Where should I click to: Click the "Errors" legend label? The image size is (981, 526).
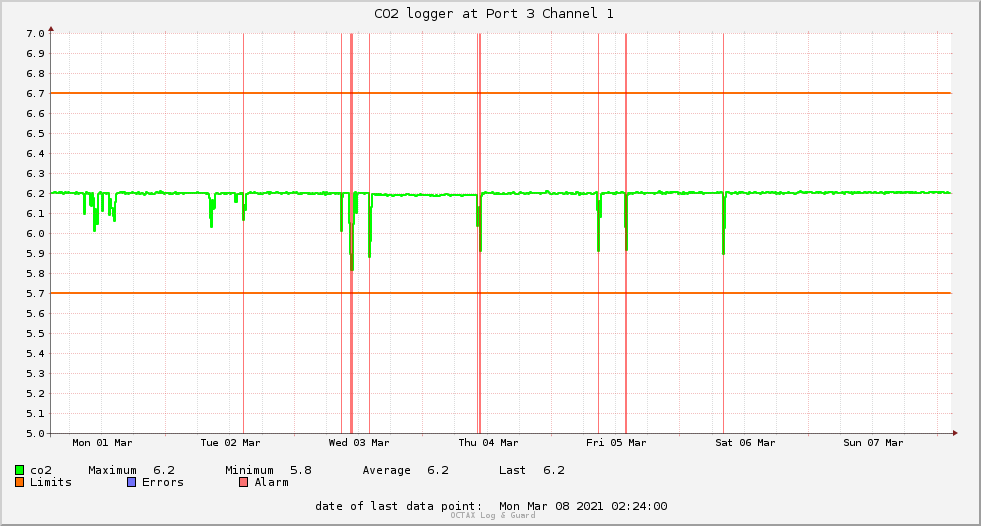pyautogui.click(x=163, y=482)
